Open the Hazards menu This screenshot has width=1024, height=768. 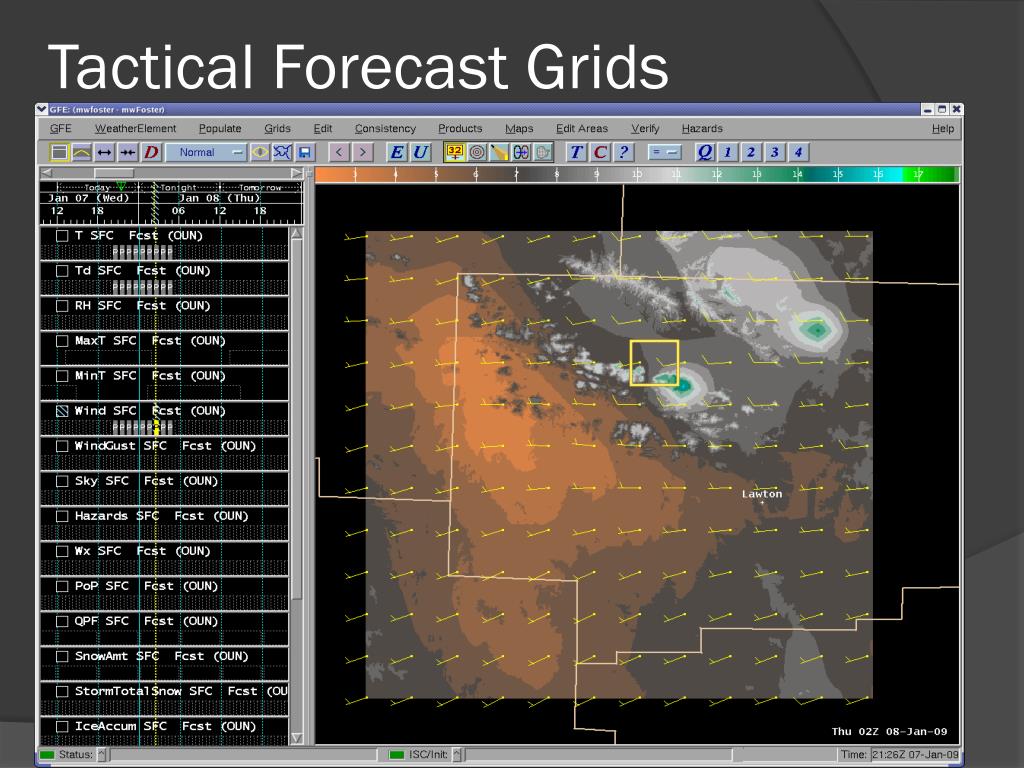click(702, 129)
